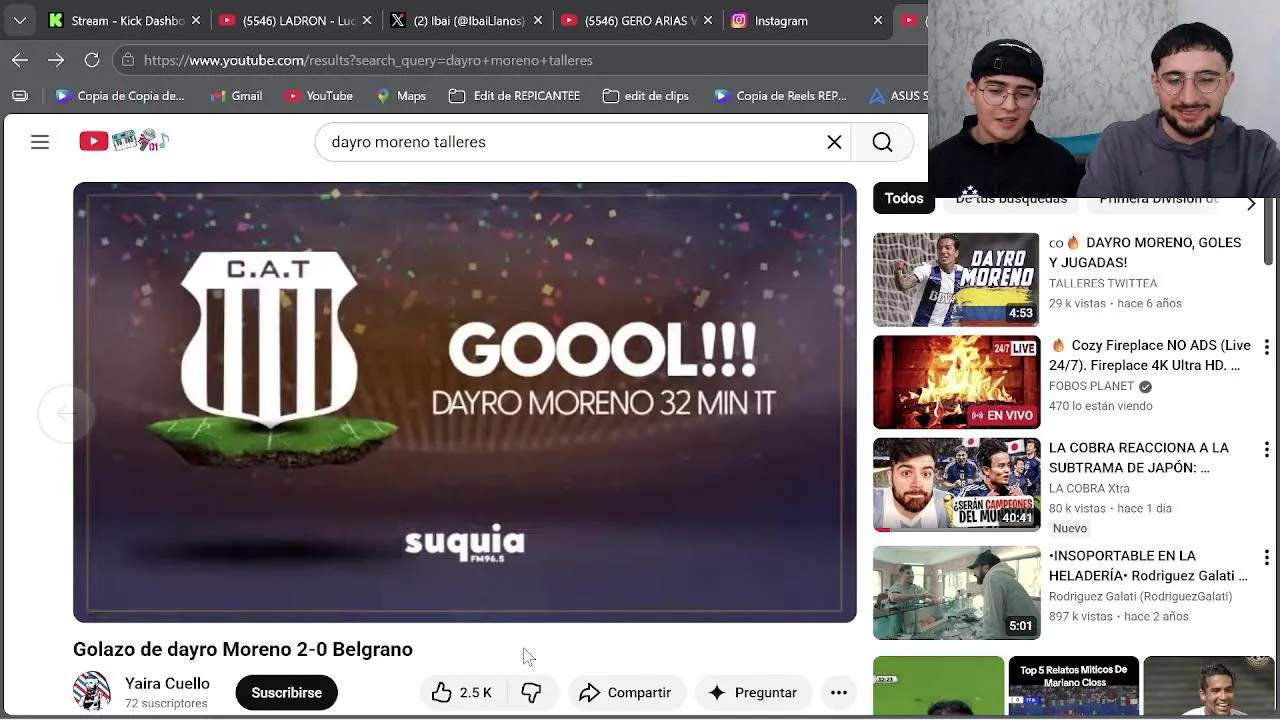Close the GERO ARIAS tab
The height and width of the screenshot is (720, 1280).
[x=708, y=20]
